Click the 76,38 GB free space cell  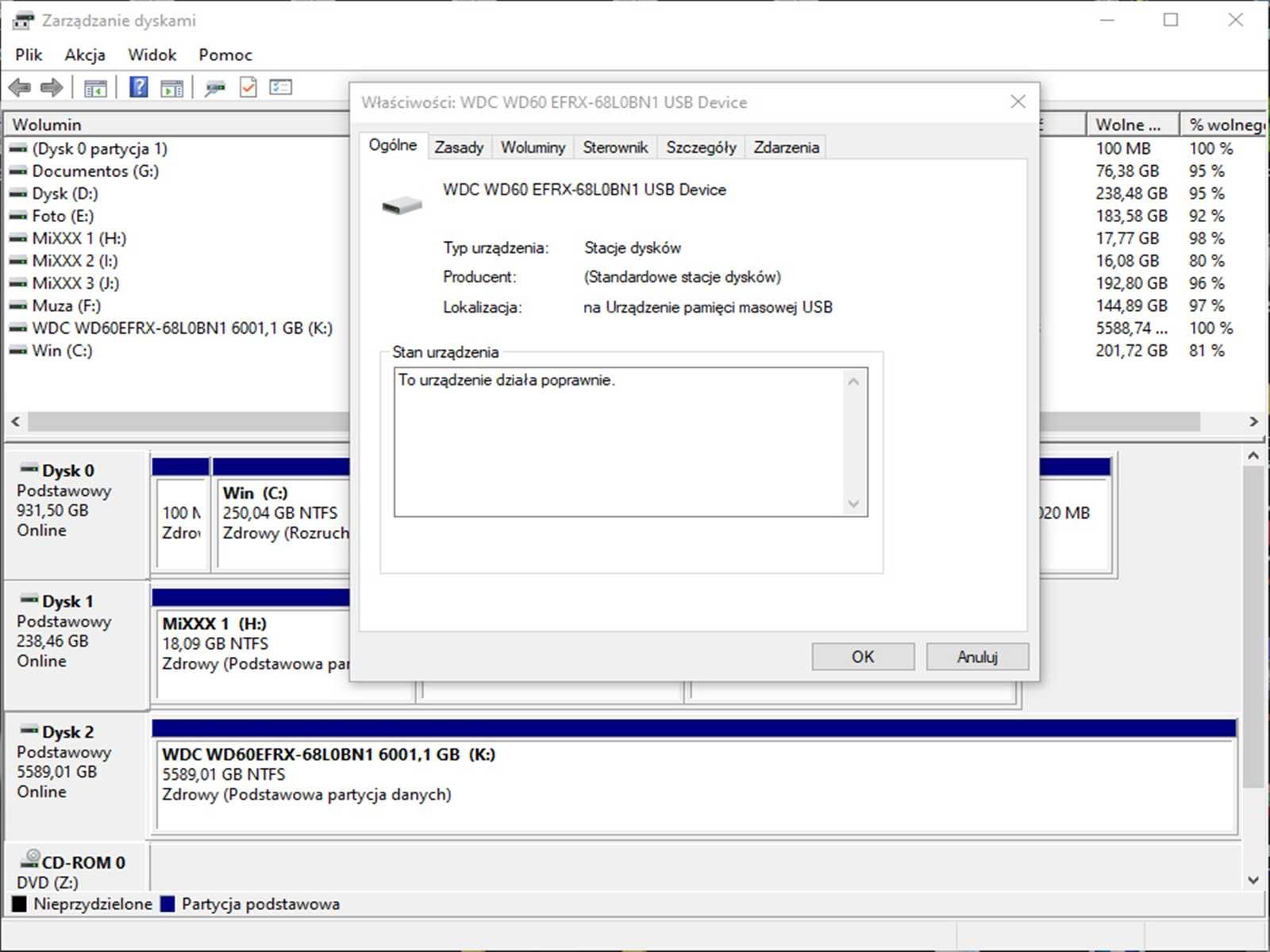pyautogui.click(x=1127, y=171)
